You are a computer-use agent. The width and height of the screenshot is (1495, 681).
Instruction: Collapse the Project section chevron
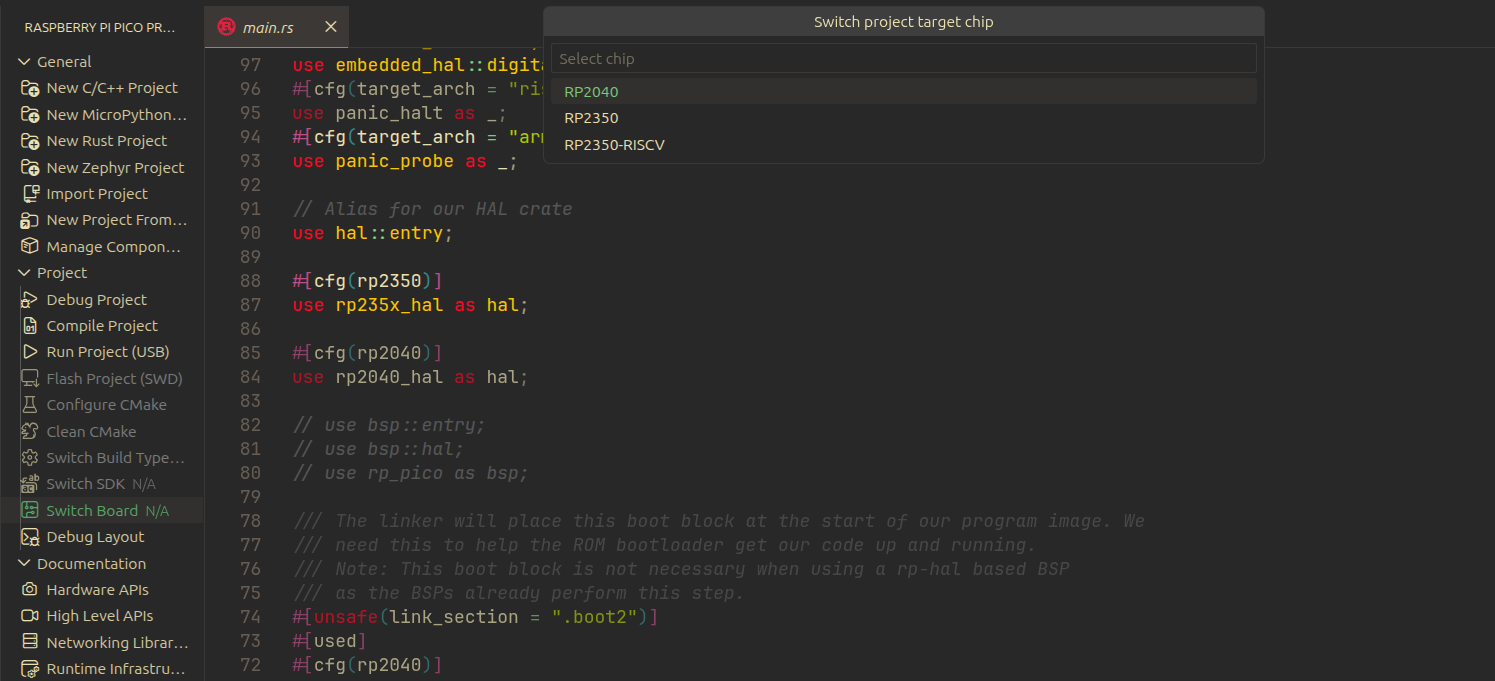[24, 273]
